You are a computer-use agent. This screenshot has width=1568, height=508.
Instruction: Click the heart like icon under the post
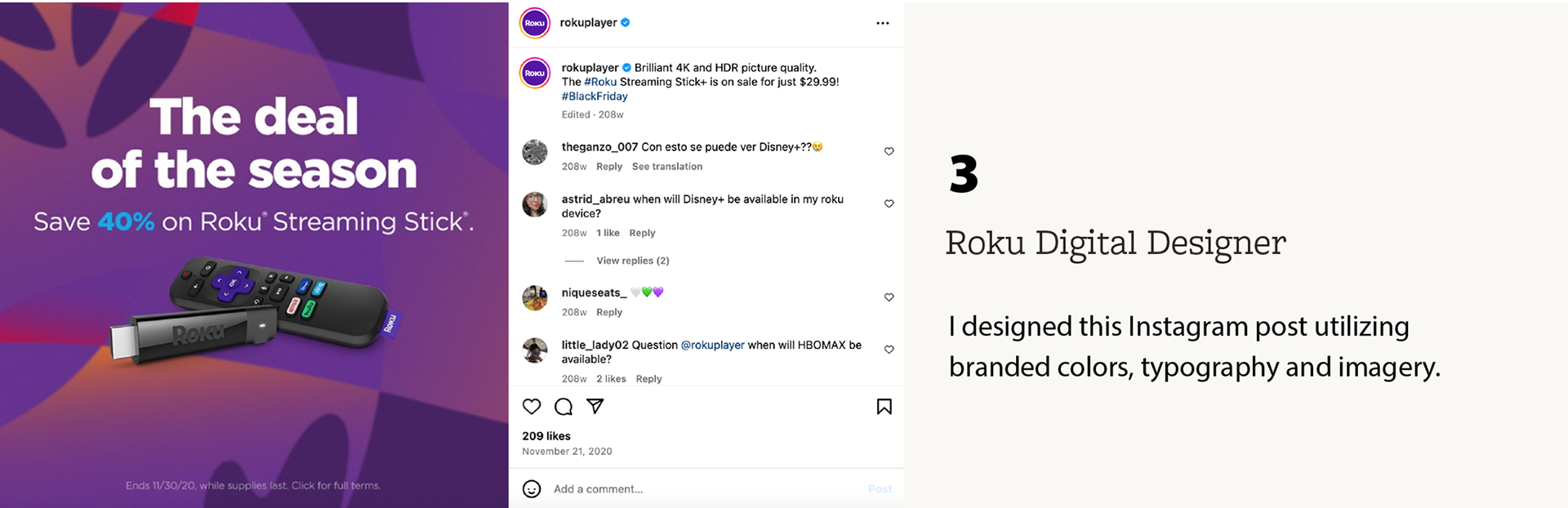tap(532, 407)
